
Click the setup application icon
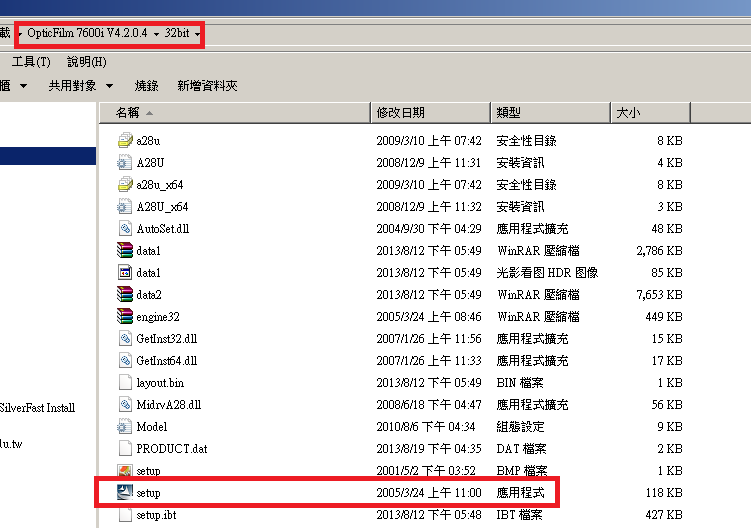click(124, 493)
